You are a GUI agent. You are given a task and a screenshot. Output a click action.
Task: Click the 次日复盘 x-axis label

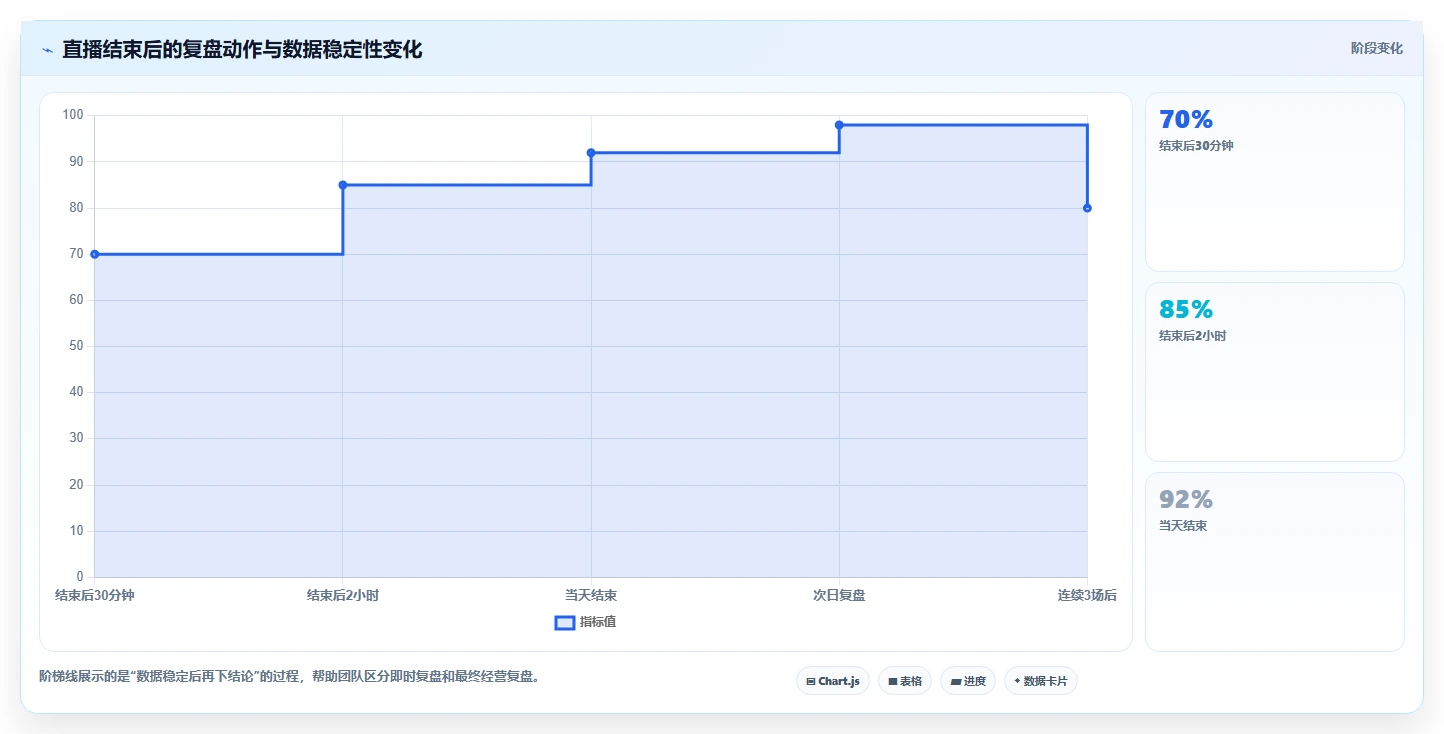(839, 595)
